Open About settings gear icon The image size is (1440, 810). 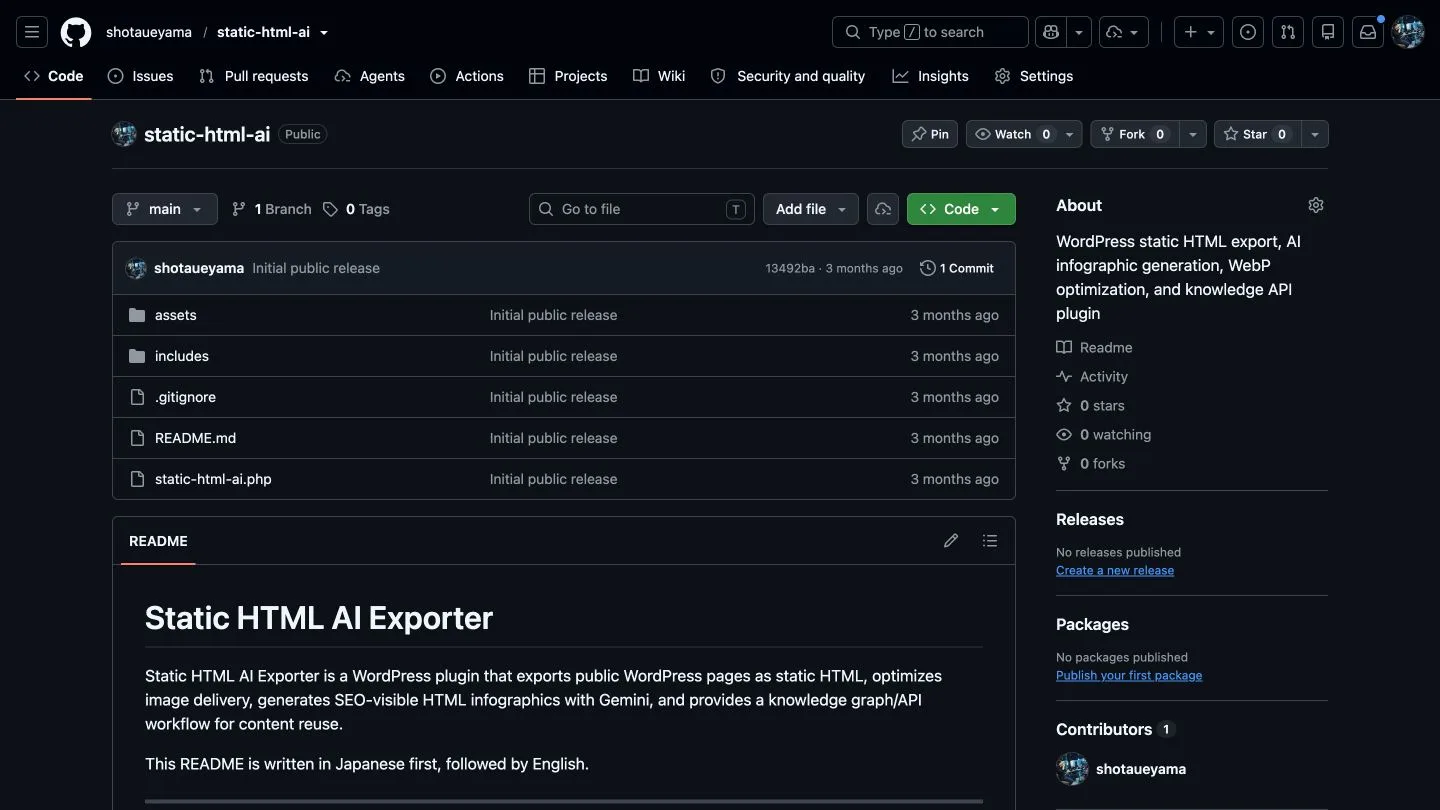pyautogui.click(x=1316, y=205)
